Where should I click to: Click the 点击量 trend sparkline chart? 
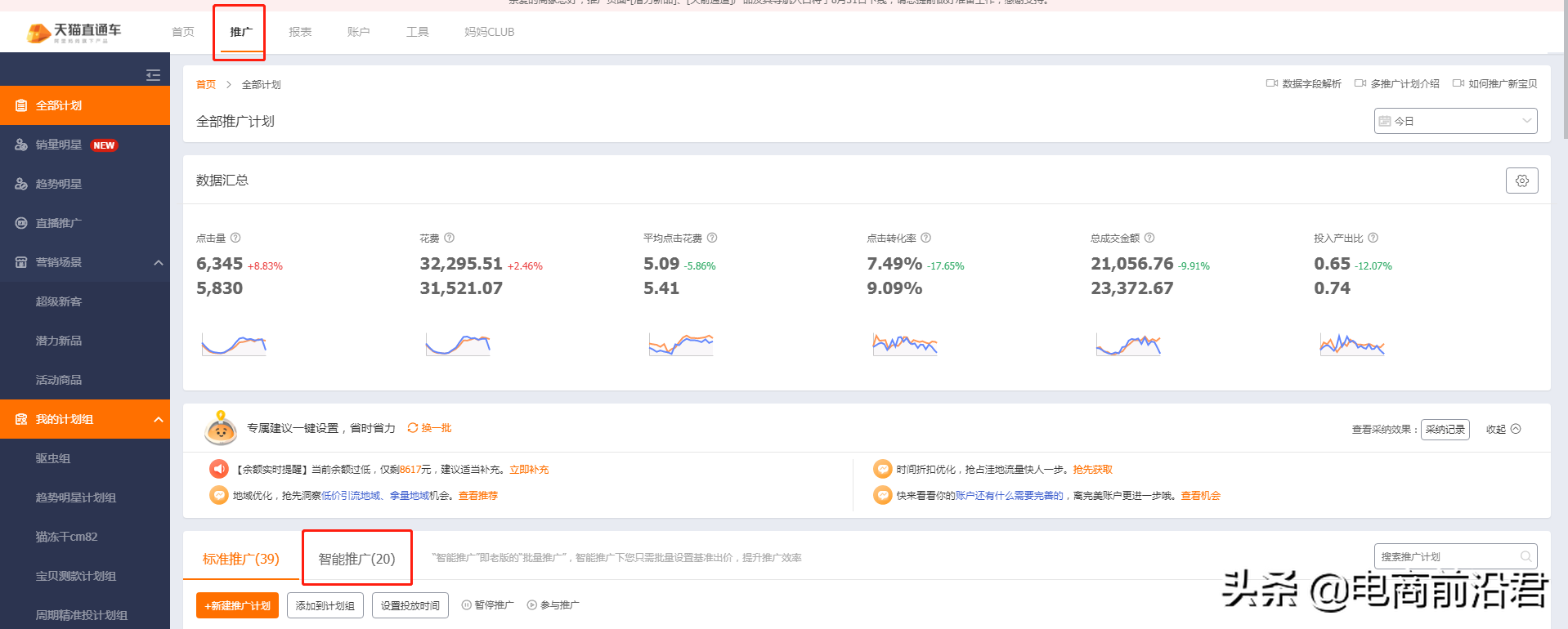[234, 344]
